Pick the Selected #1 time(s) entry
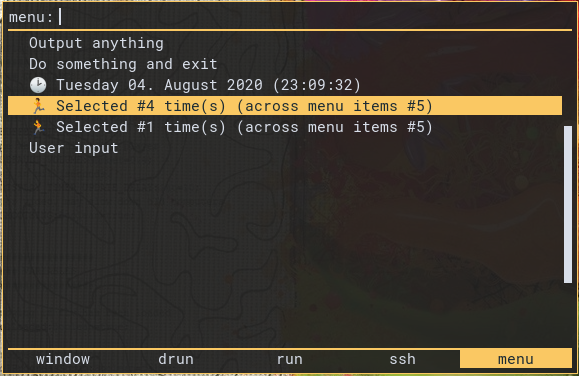The image size is (579, 376). 285,127
